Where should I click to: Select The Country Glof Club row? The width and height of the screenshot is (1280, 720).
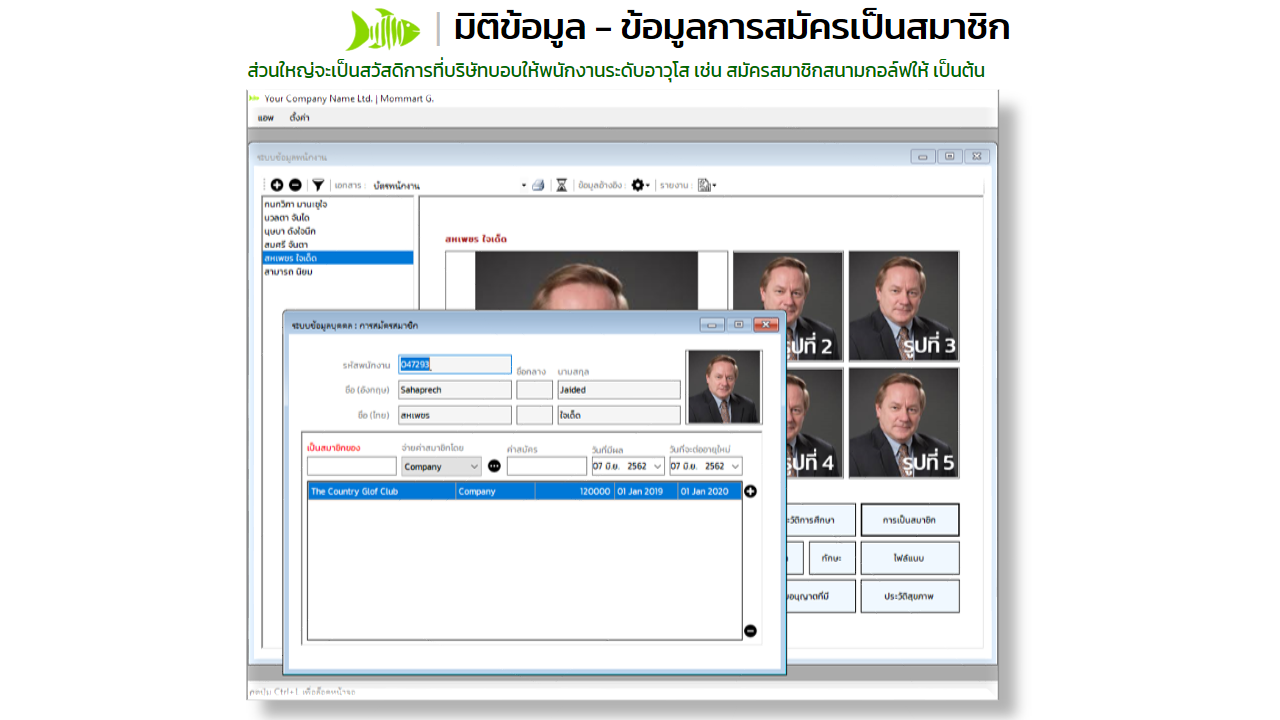525,491
